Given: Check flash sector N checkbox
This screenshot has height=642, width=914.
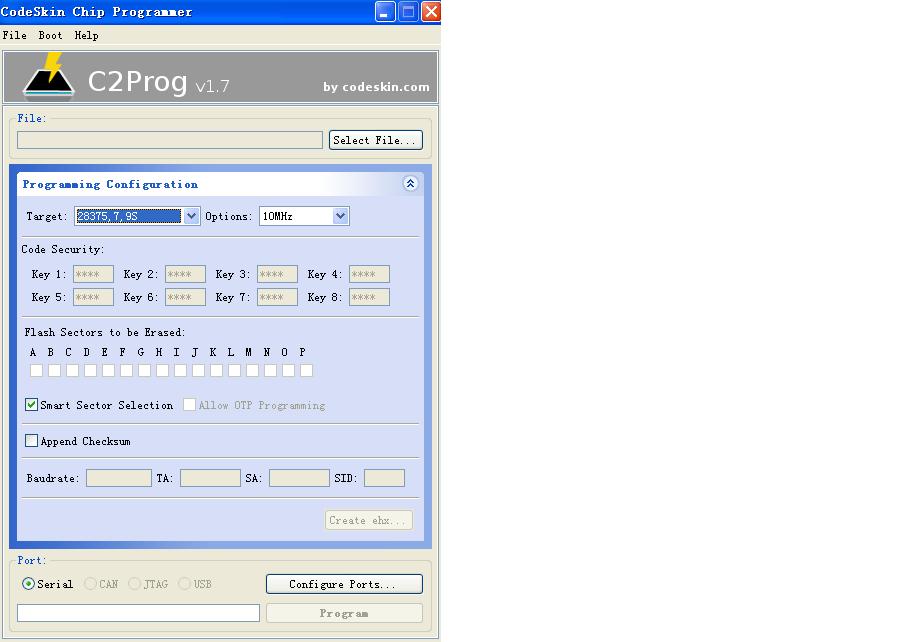Looking at the screenshot, I should click(270, 370).
